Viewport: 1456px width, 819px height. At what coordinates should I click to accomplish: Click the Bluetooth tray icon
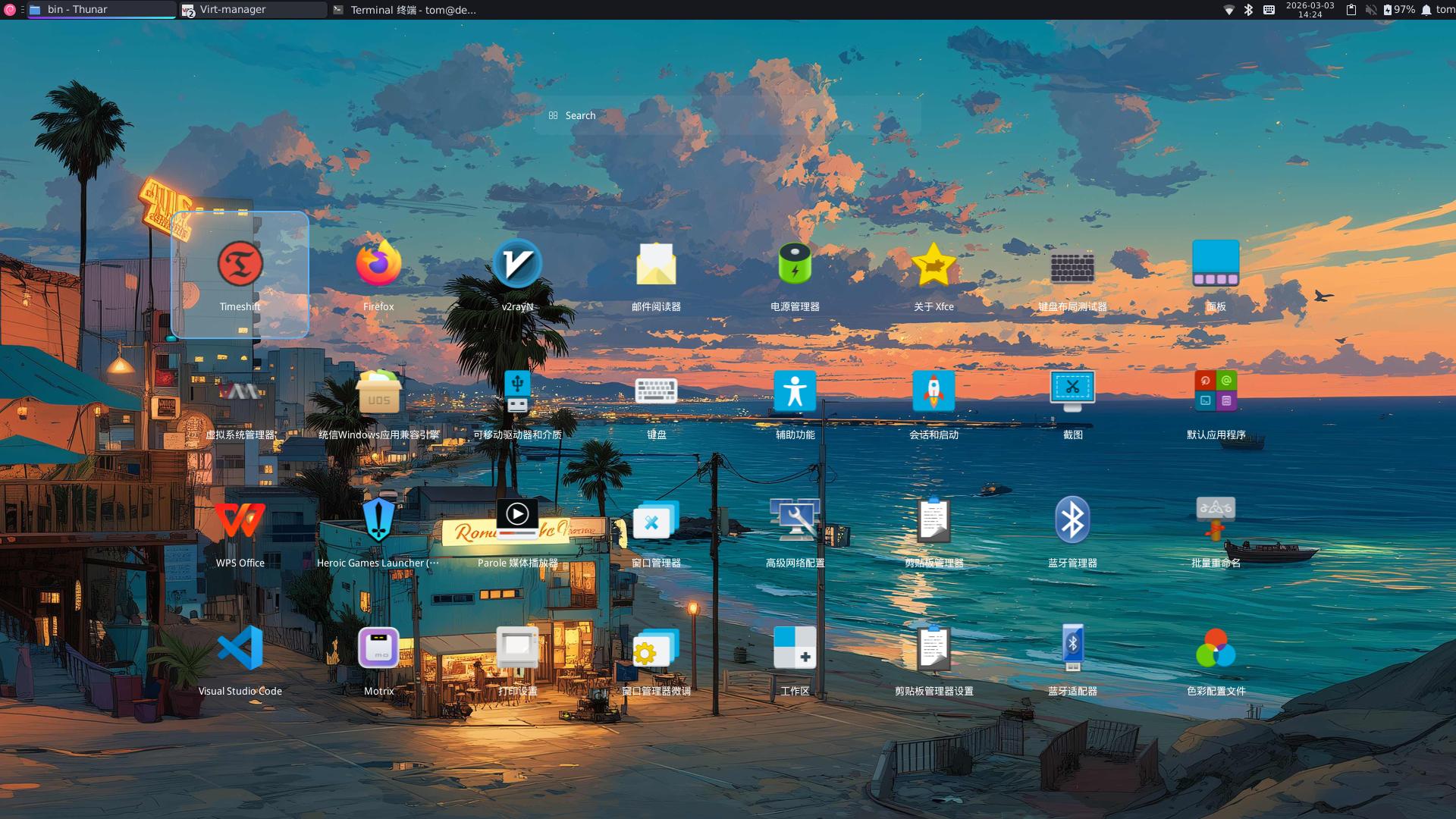pyautogui.click(x=1248, y=9)
